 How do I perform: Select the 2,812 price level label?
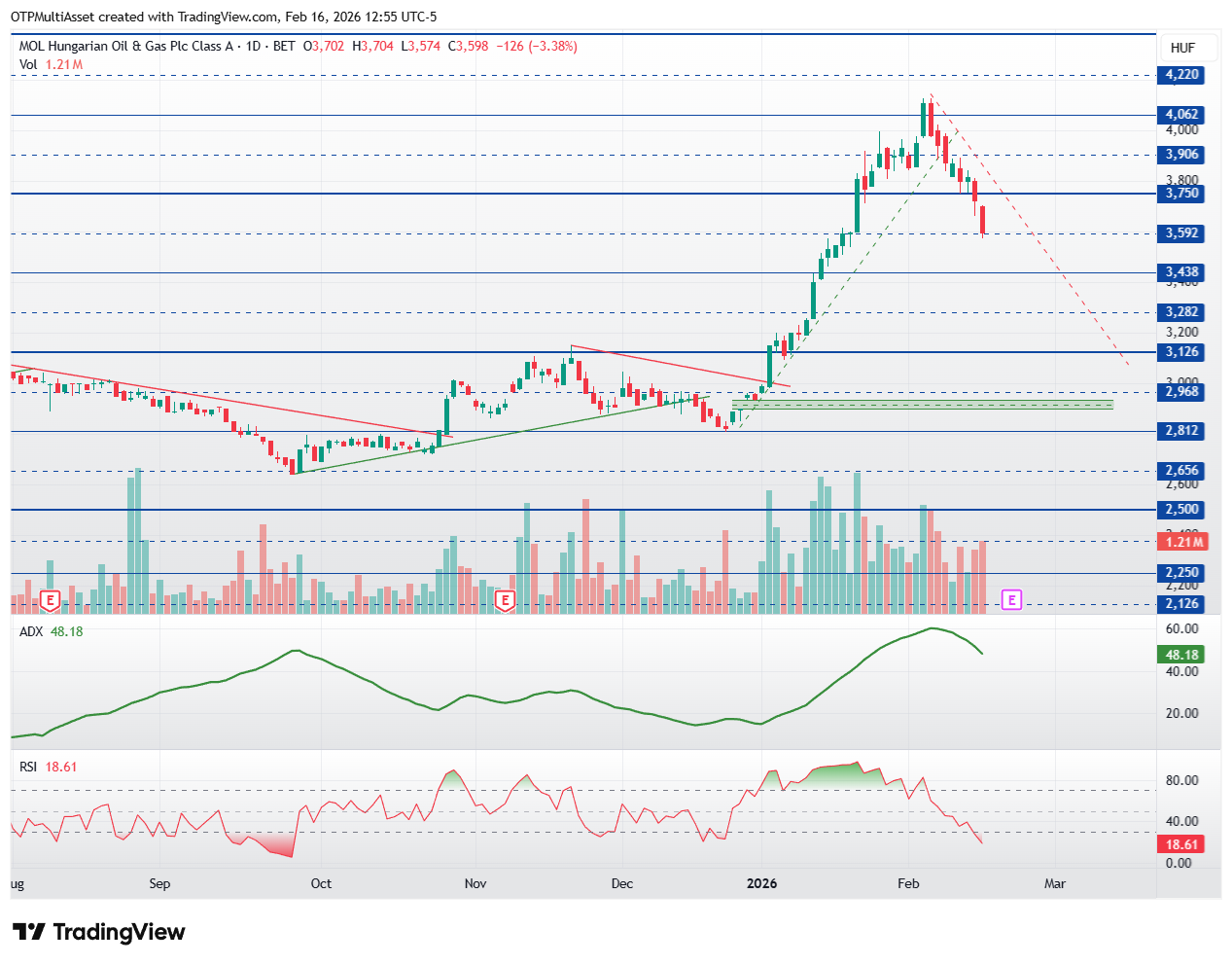pos(1182,431)
